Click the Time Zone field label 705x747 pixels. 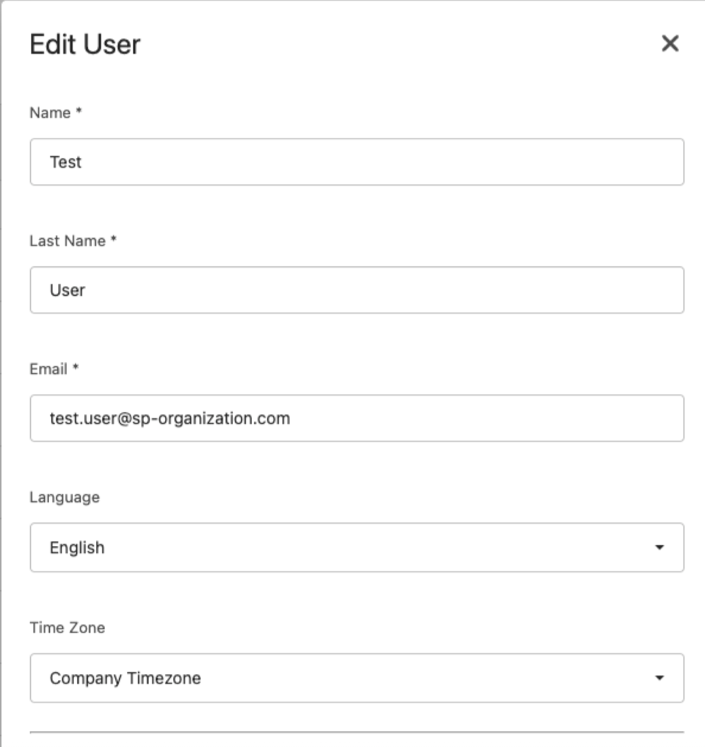point(67,628)
